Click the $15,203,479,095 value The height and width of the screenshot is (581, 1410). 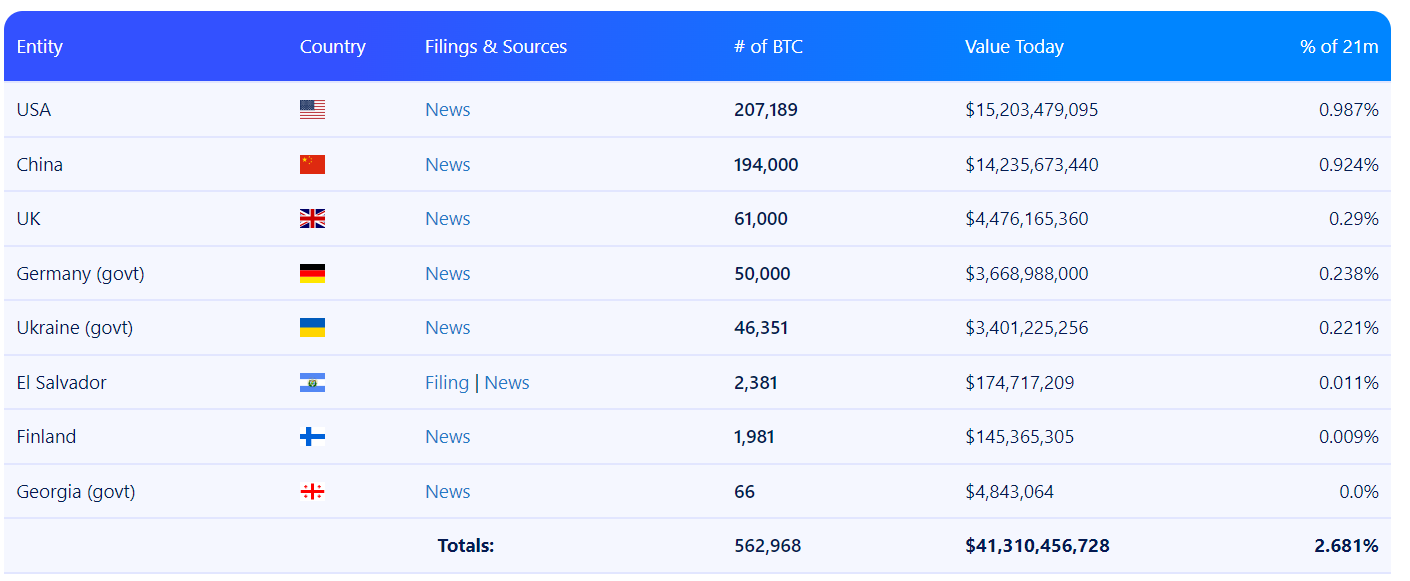(x=1032, y=110)
